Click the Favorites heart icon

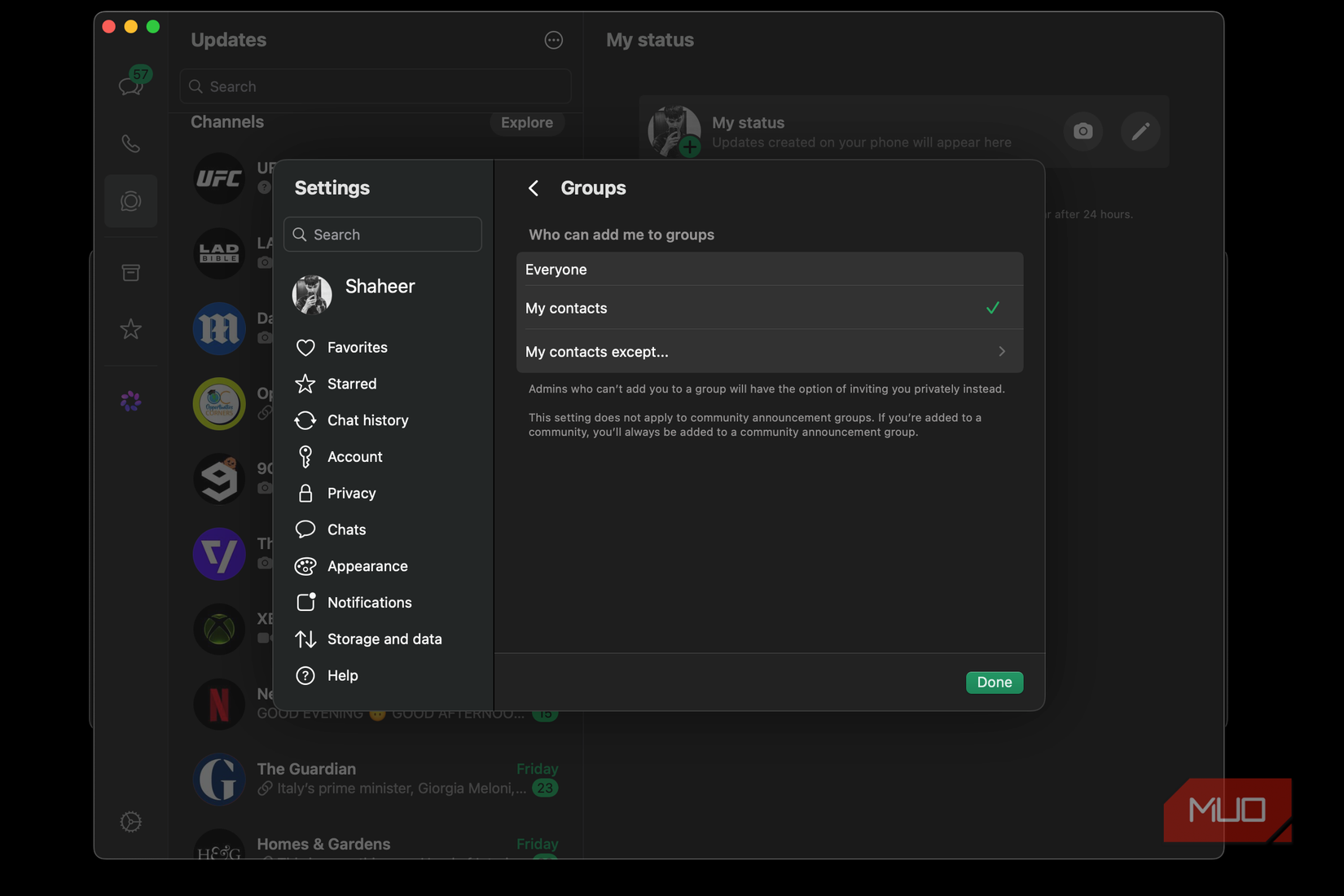point(305,348)
